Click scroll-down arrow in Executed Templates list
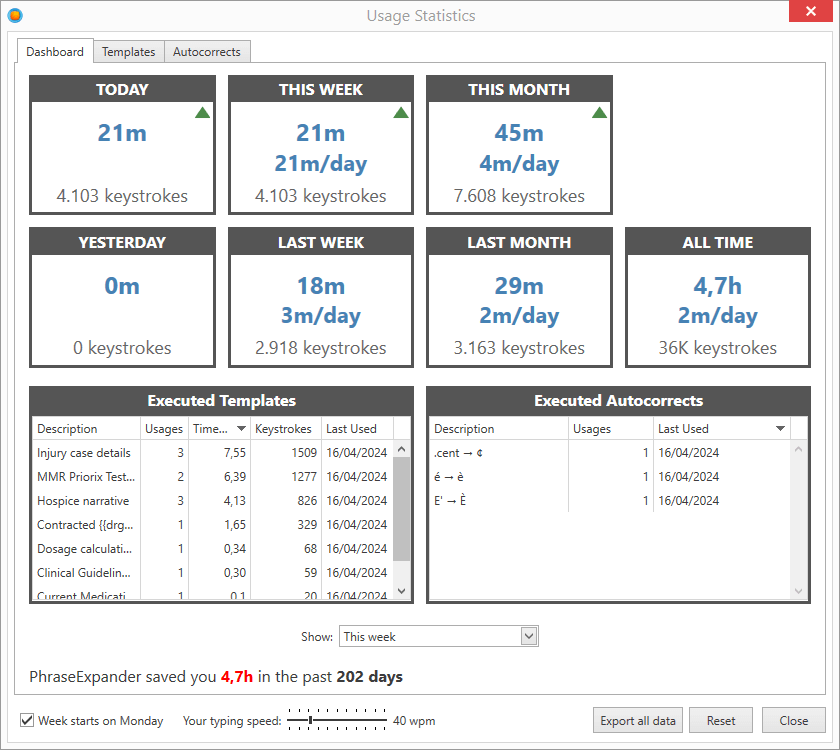 point(401,591)
